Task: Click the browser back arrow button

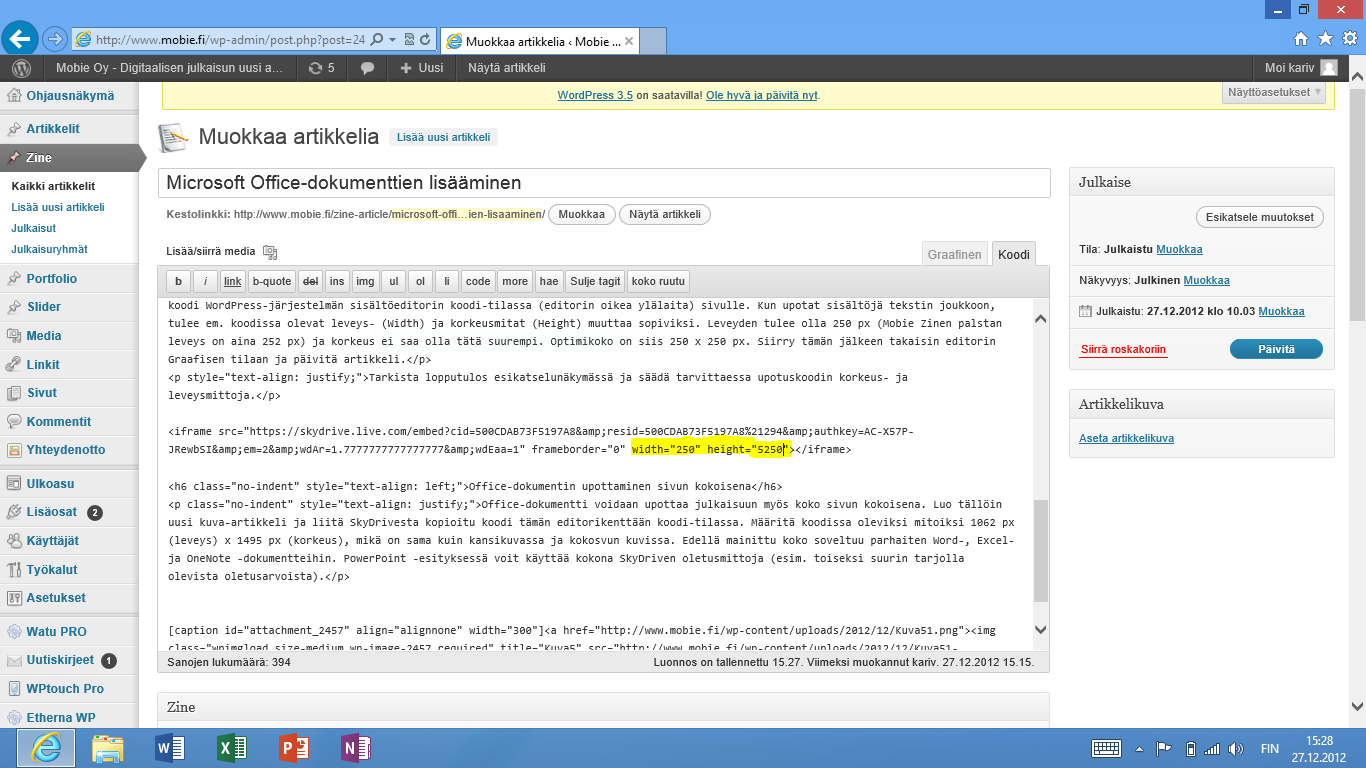Action: [21, 39]
